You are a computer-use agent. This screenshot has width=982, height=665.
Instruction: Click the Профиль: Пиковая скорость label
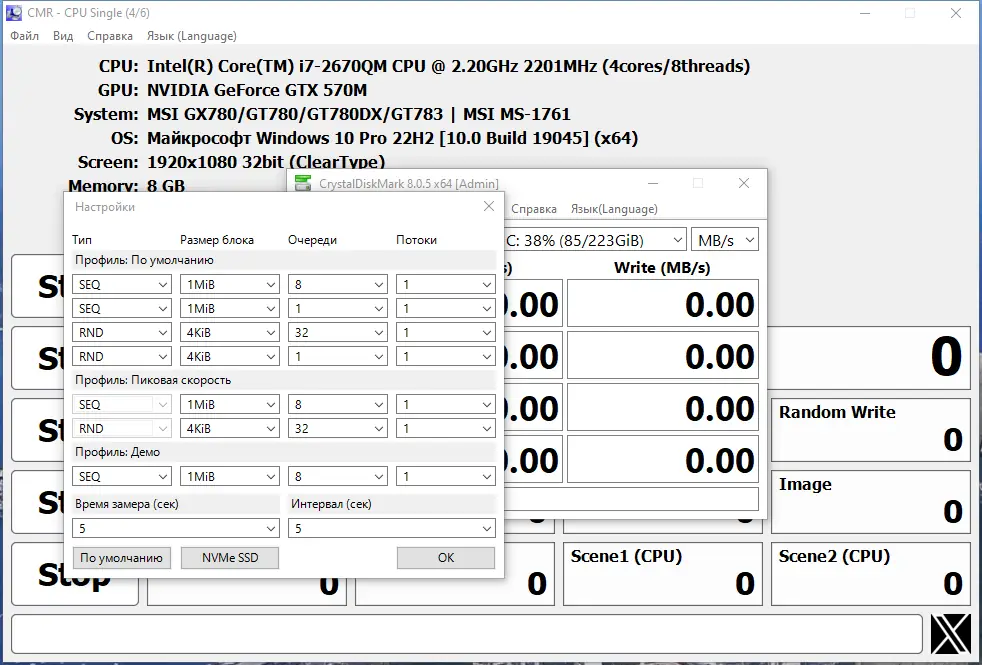[153, 380]
